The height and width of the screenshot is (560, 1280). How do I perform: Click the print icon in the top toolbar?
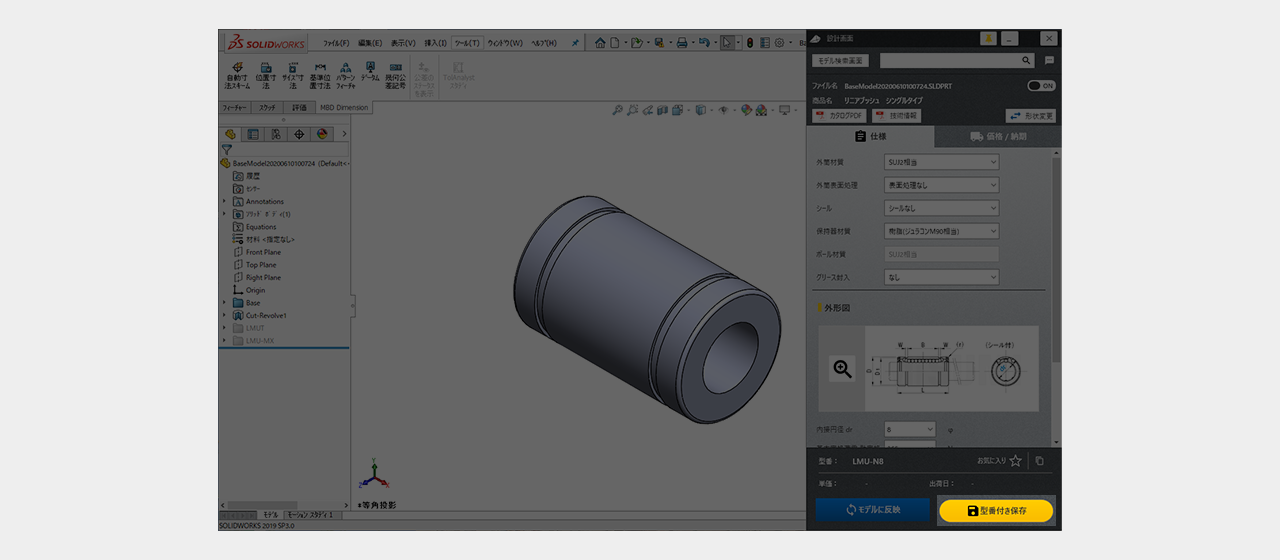tap(681, 43)
